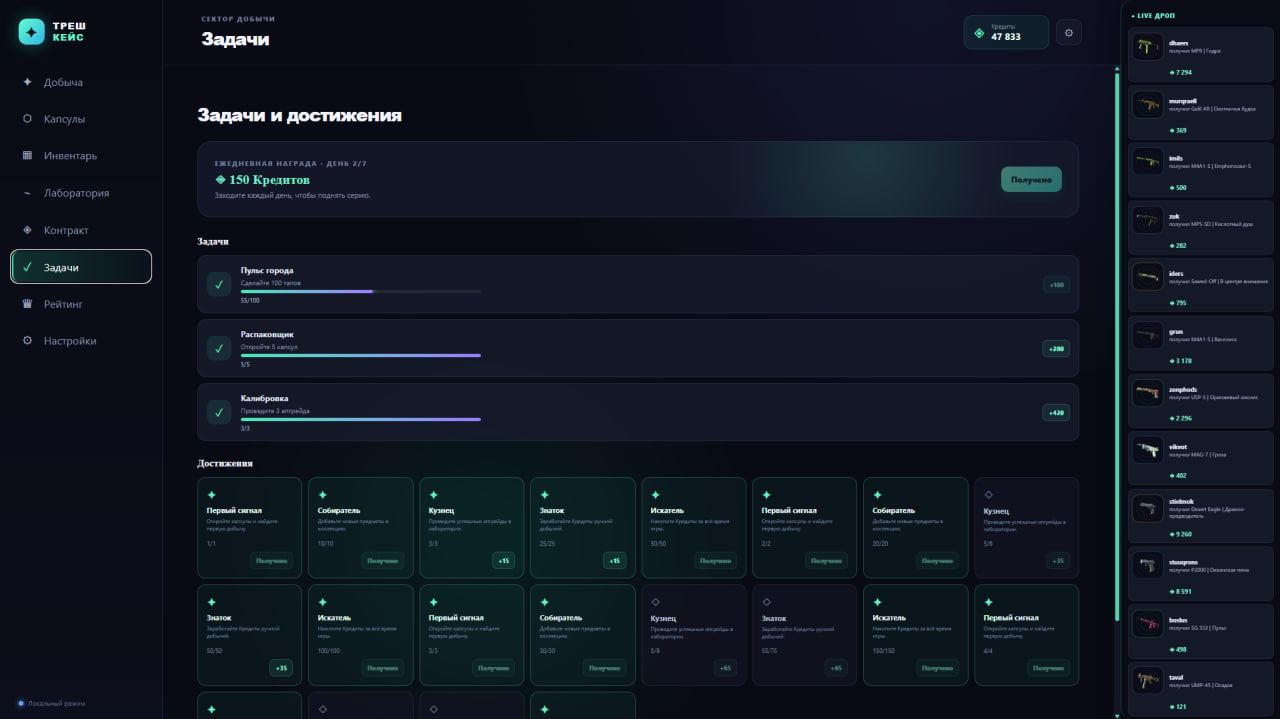Open the USP-S drop thumbnail from zonphods
Viewport: 1280px width, 719px height.
(1148, 392)
